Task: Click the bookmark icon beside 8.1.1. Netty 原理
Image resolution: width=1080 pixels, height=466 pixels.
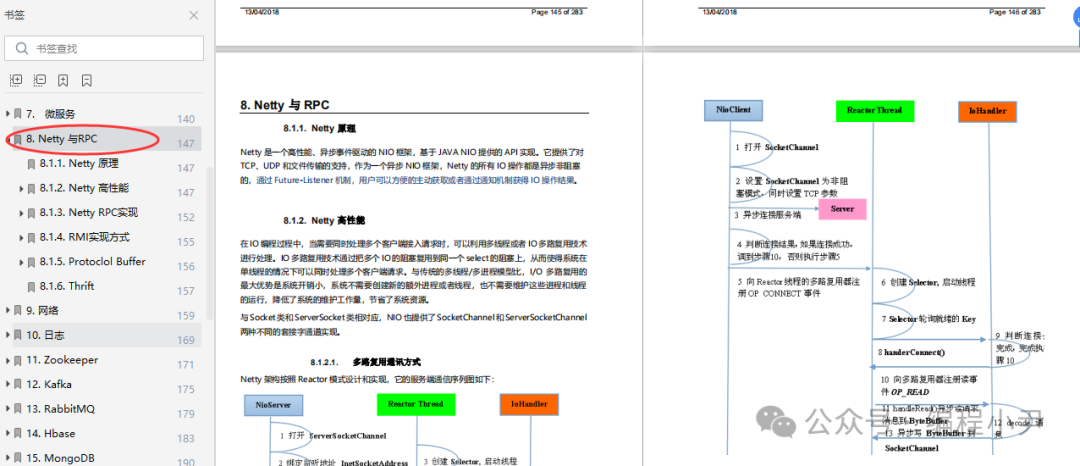Action: 31,164
